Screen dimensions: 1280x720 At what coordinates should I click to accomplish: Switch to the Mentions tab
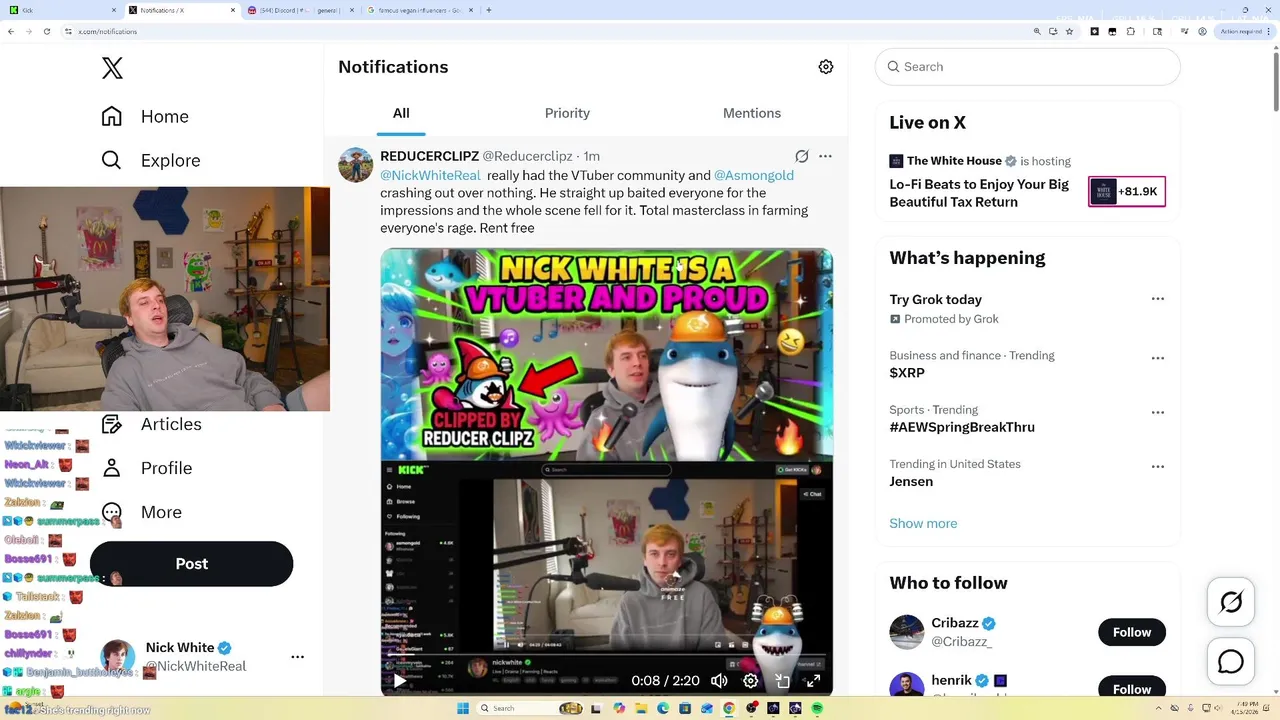click(752, 113)
